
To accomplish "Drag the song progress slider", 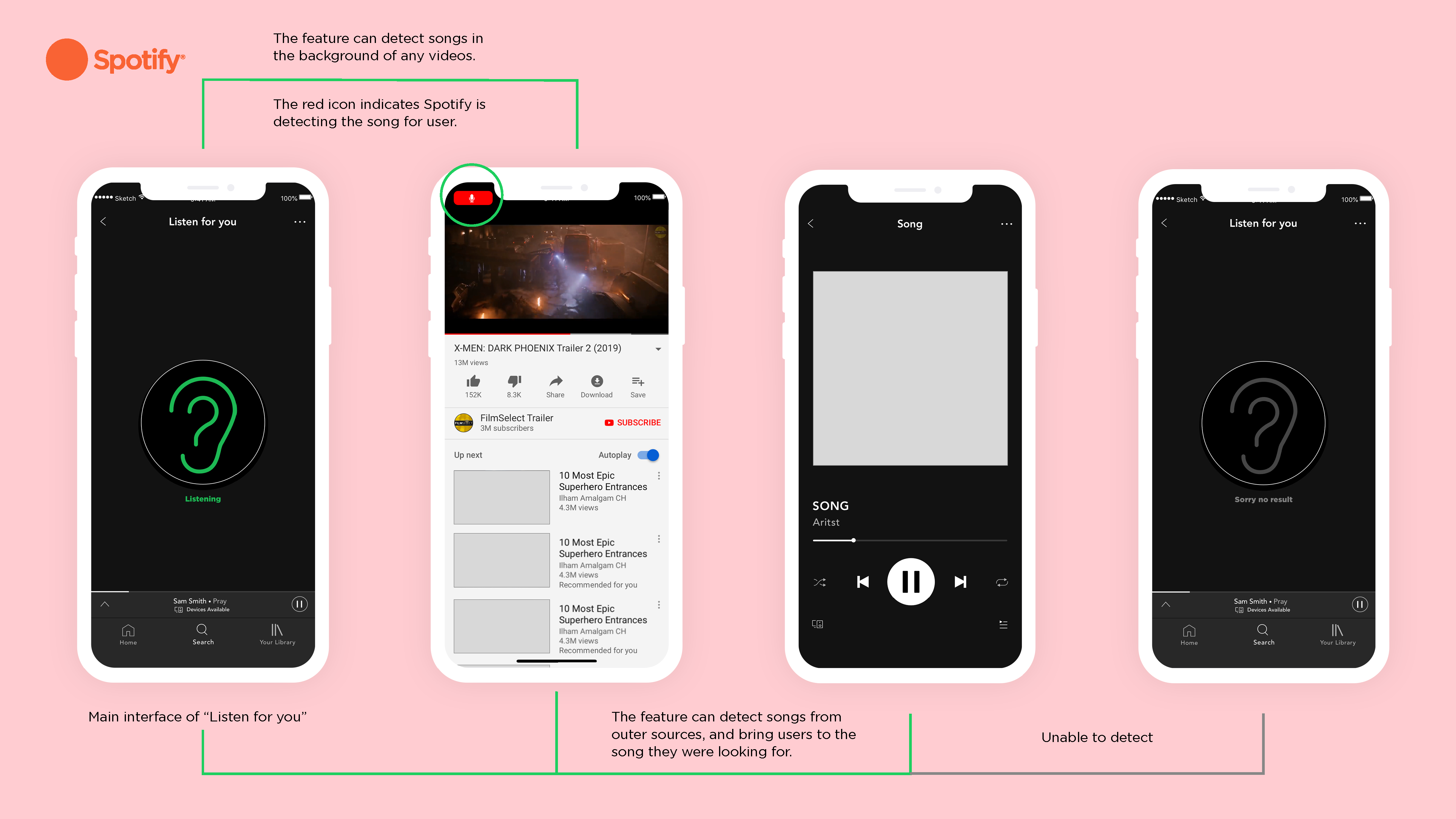I will [854, 540].
